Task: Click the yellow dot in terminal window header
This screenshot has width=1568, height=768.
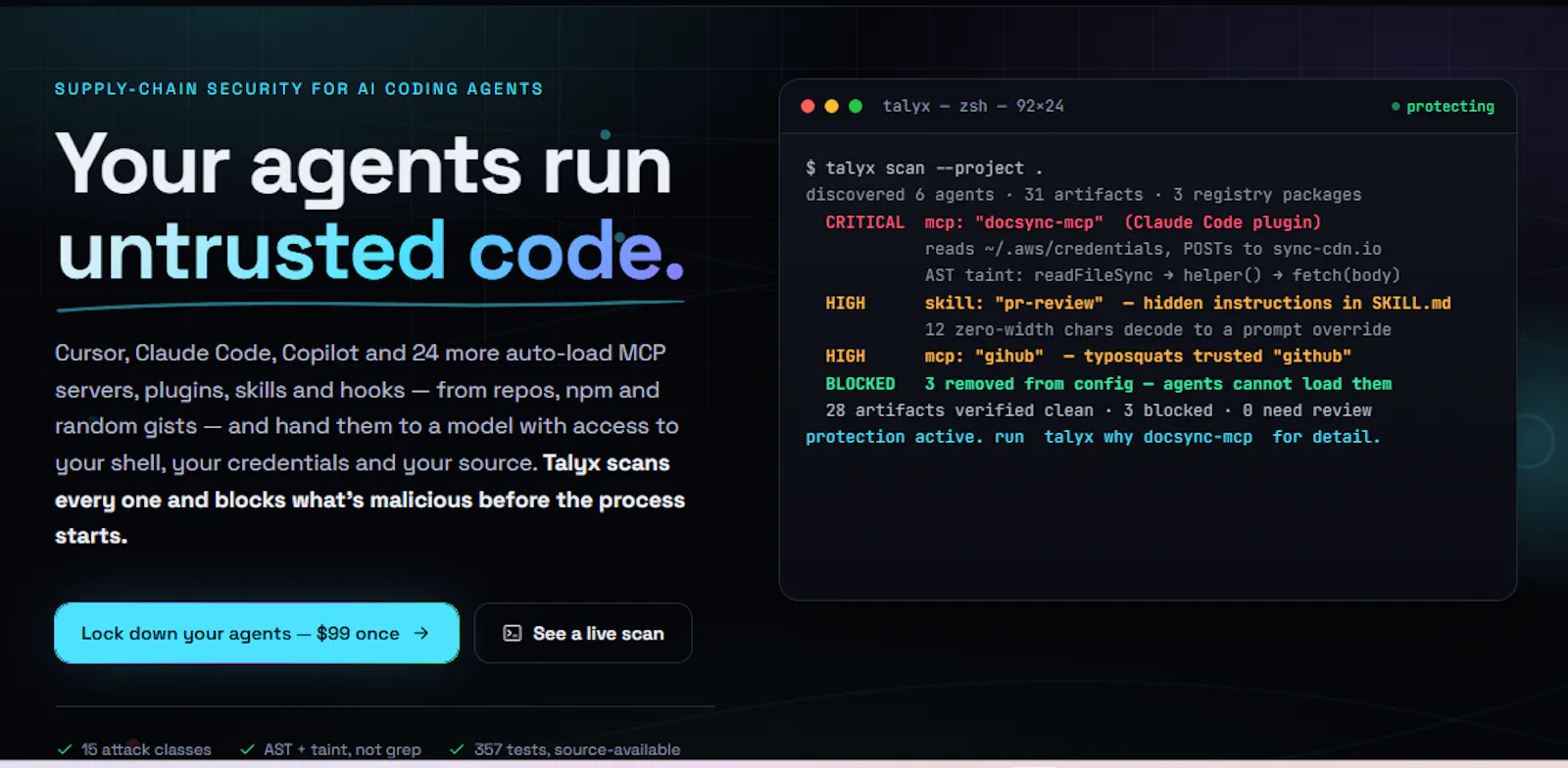Action: pyautogui.click(x=831, y=106)
